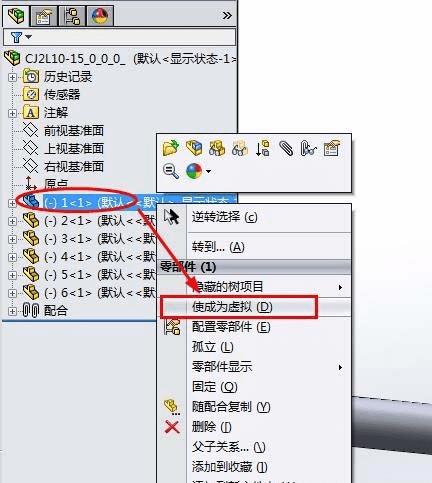
Task: Open the filter funnel dropdown
Action: tap(21, 37)
